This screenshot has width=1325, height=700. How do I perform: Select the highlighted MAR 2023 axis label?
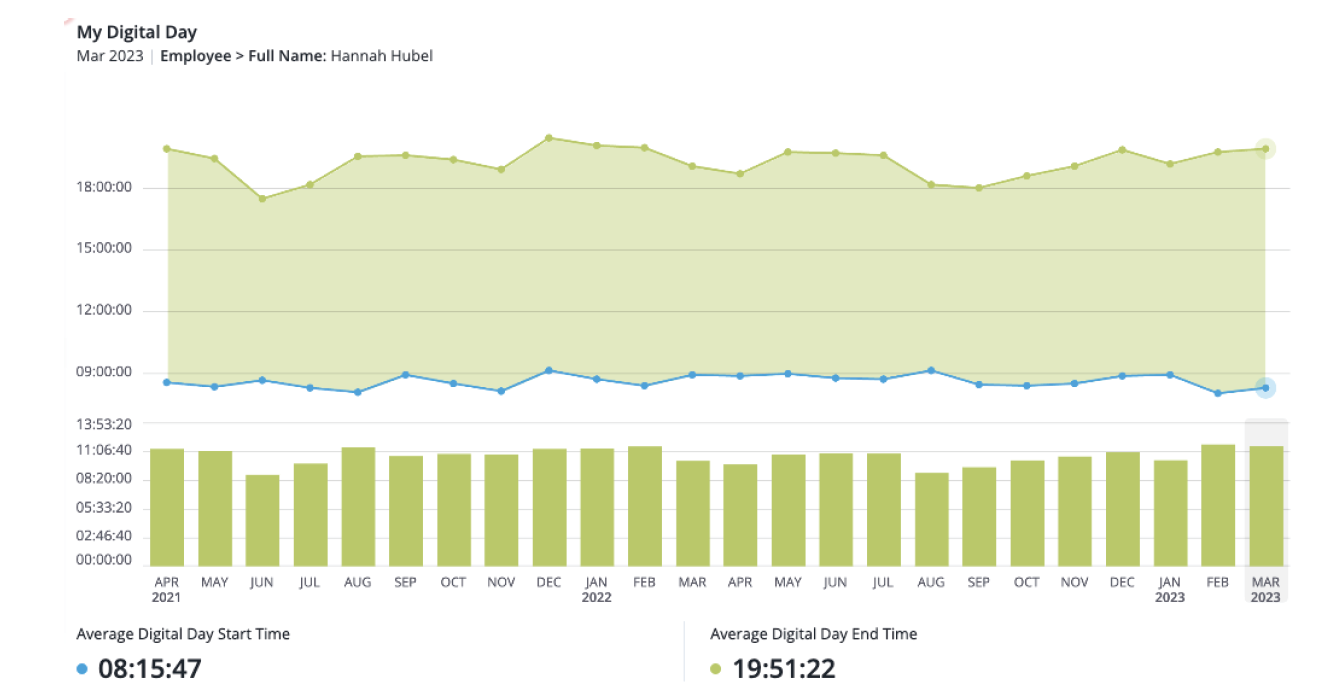[x=1265, y=589]
